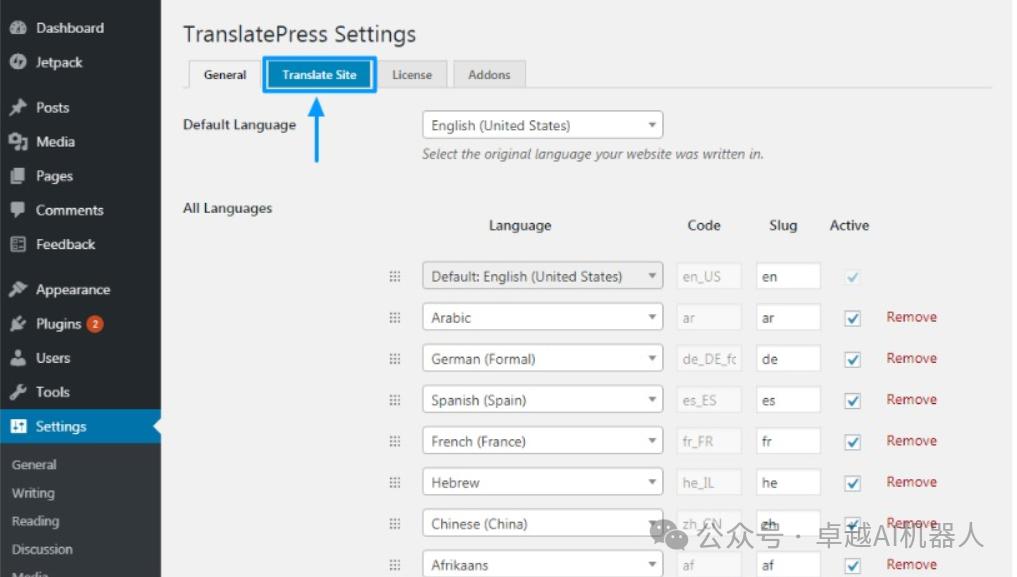The image size is (1017, 577).
Task: Click the Plugins update count badge
Action: (x=95, y=324)
